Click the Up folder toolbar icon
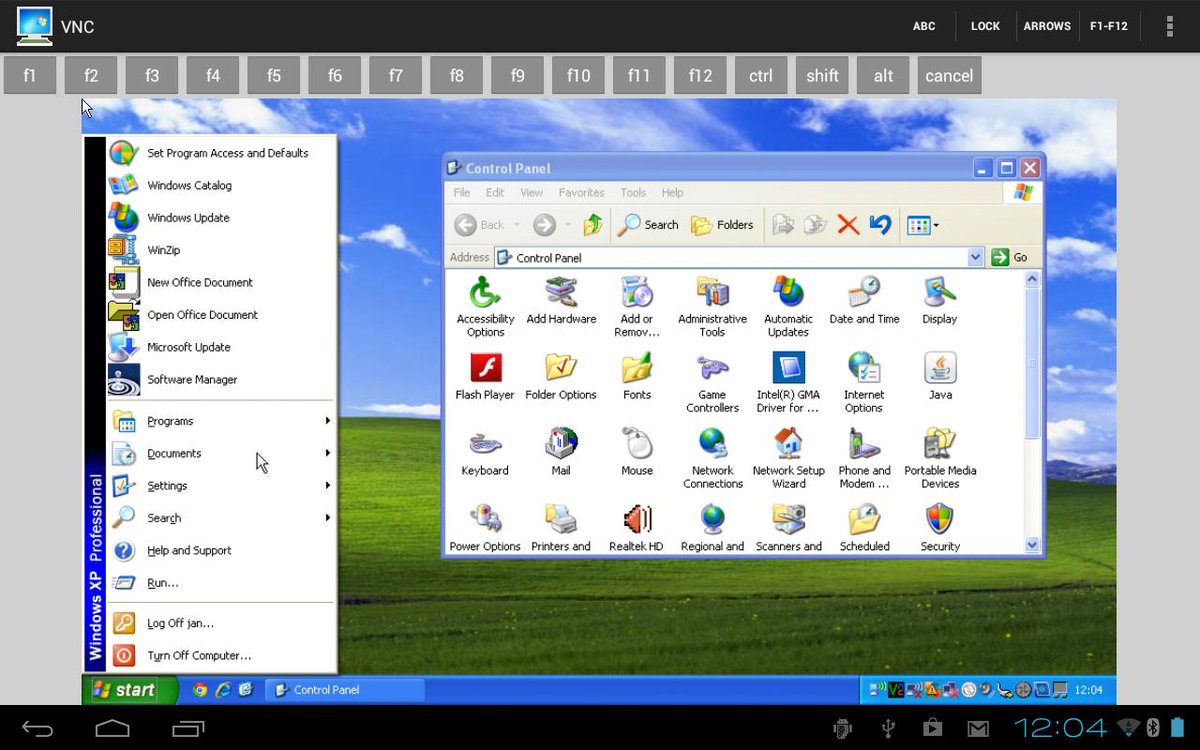 click(x=593, y=225)
